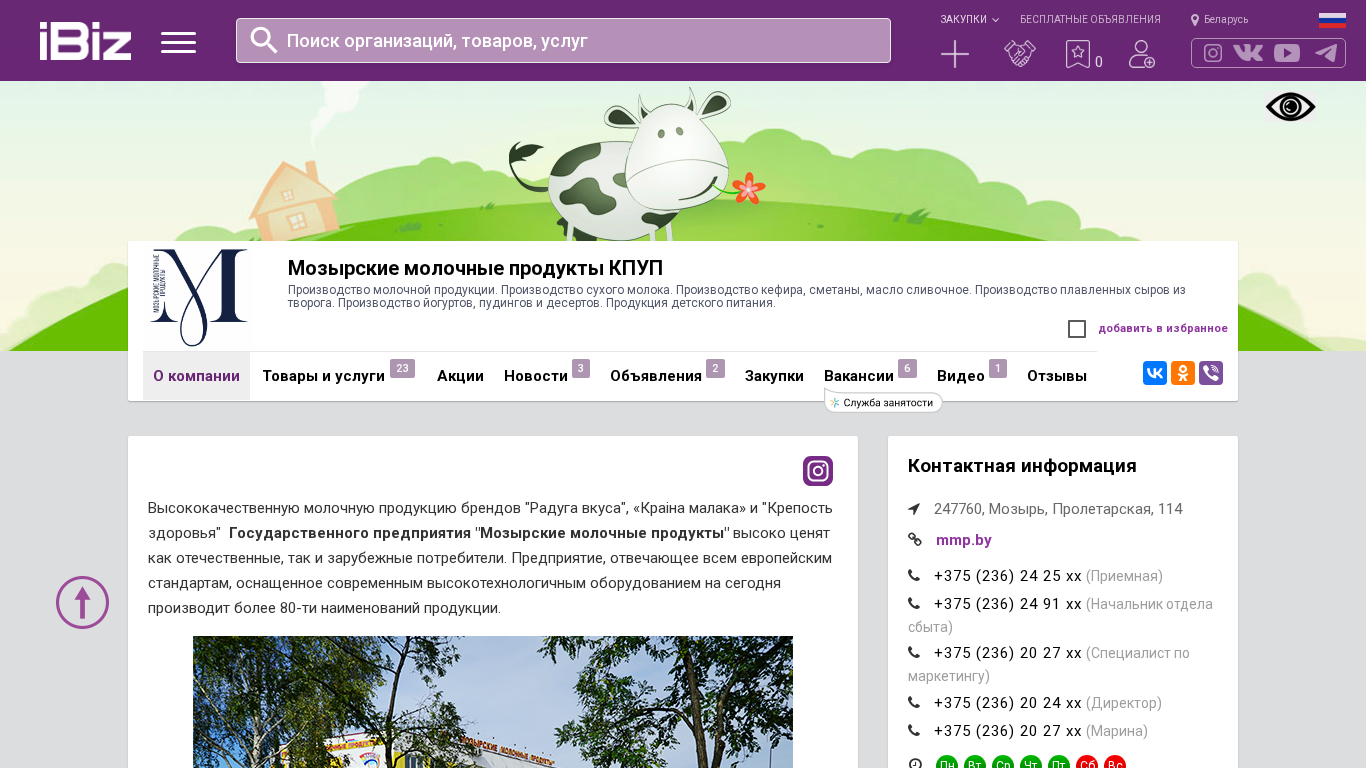Viewport: 1366px width, 768px height.
Task: Expand the Закупки dropdown
Action: 969,19
